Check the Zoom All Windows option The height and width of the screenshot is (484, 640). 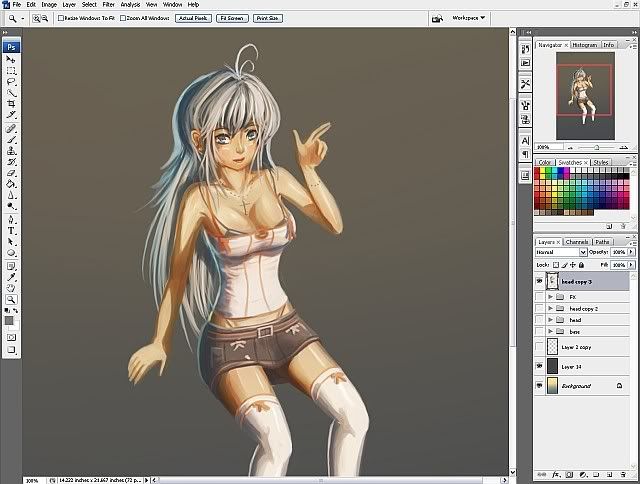tap(123, 18)
